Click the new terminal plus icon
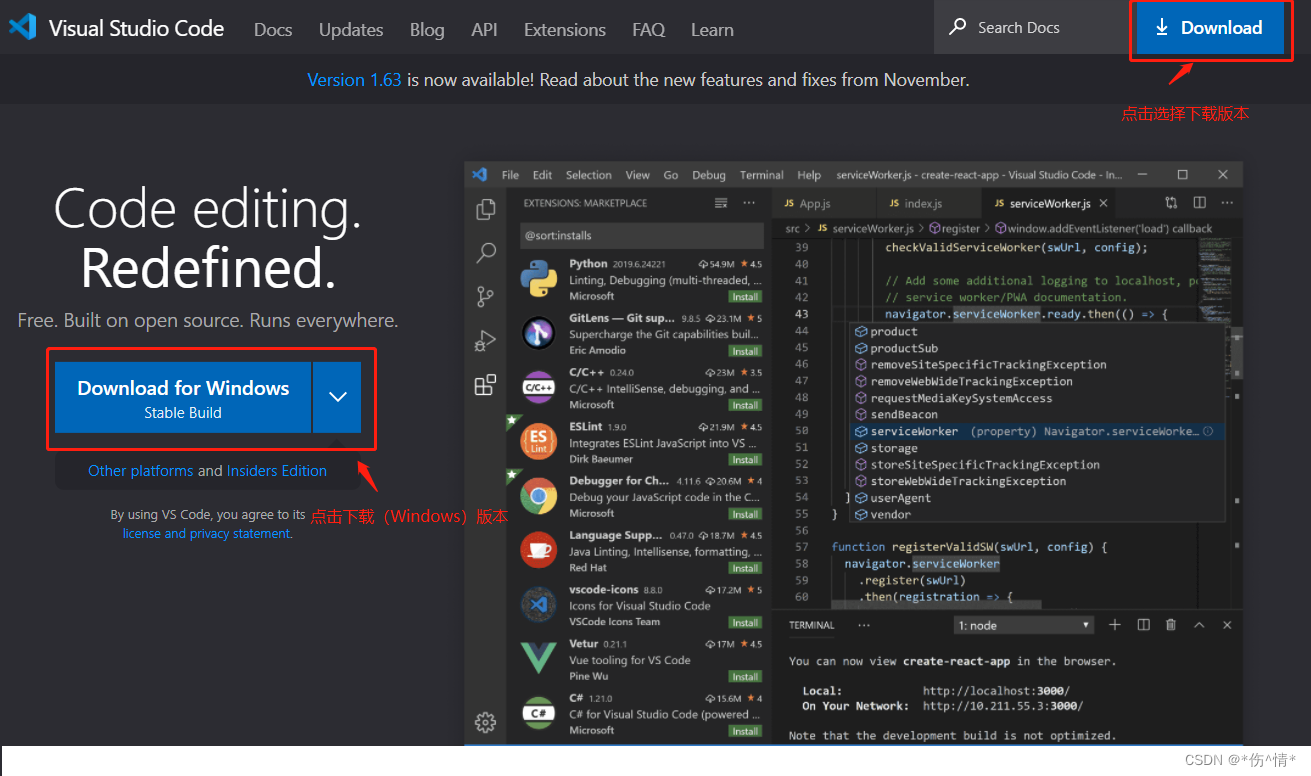The height and width of the screenshot is (776, 1311). [1115, 625]
